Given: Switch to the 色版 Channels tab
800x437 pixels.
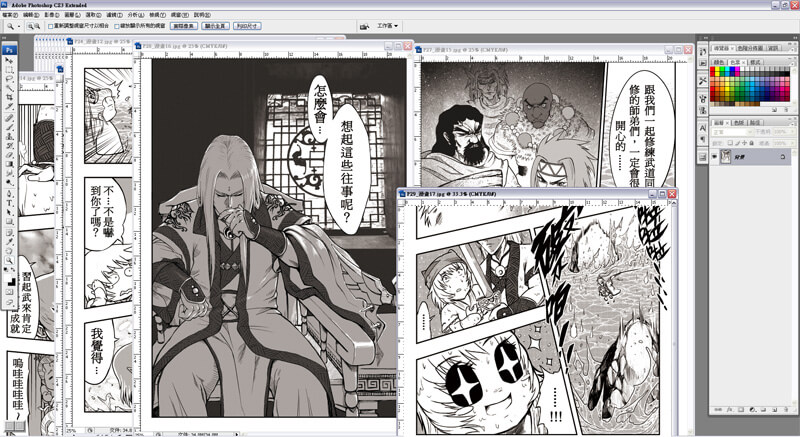Looking at the screenshot, I should [739, 123].
